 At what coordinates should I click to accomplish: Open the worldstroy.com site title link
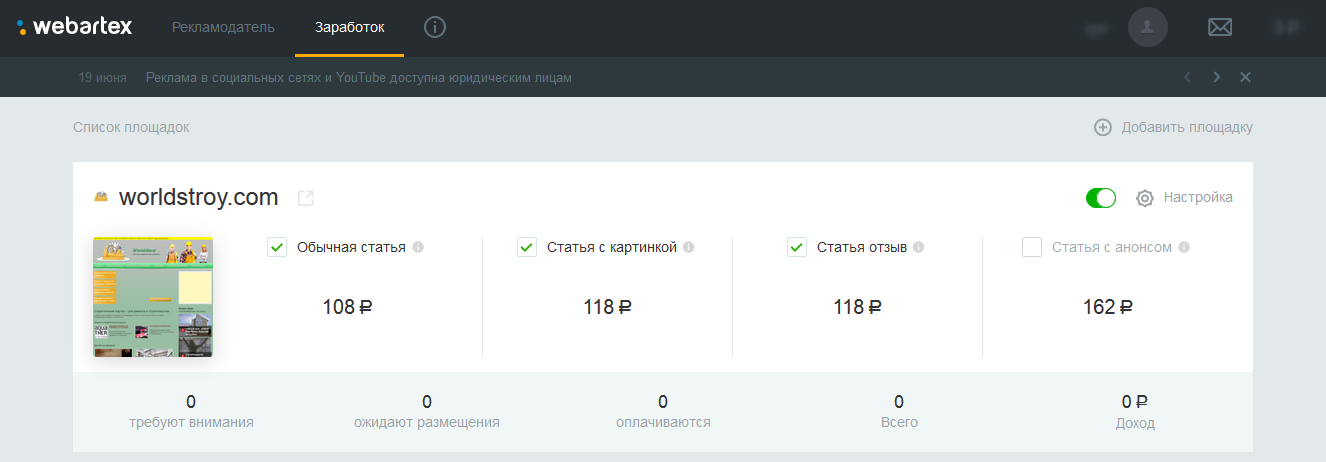[198, 198]
